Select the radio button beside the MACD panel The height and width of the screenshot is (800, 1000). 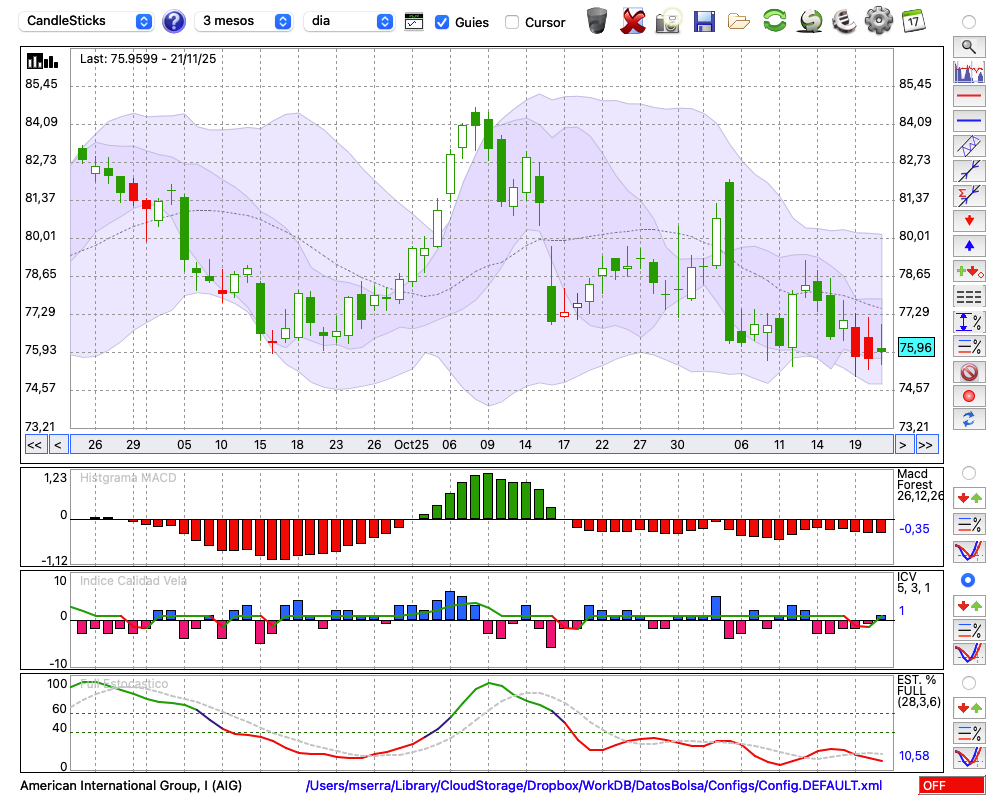(x=968, y=472)
